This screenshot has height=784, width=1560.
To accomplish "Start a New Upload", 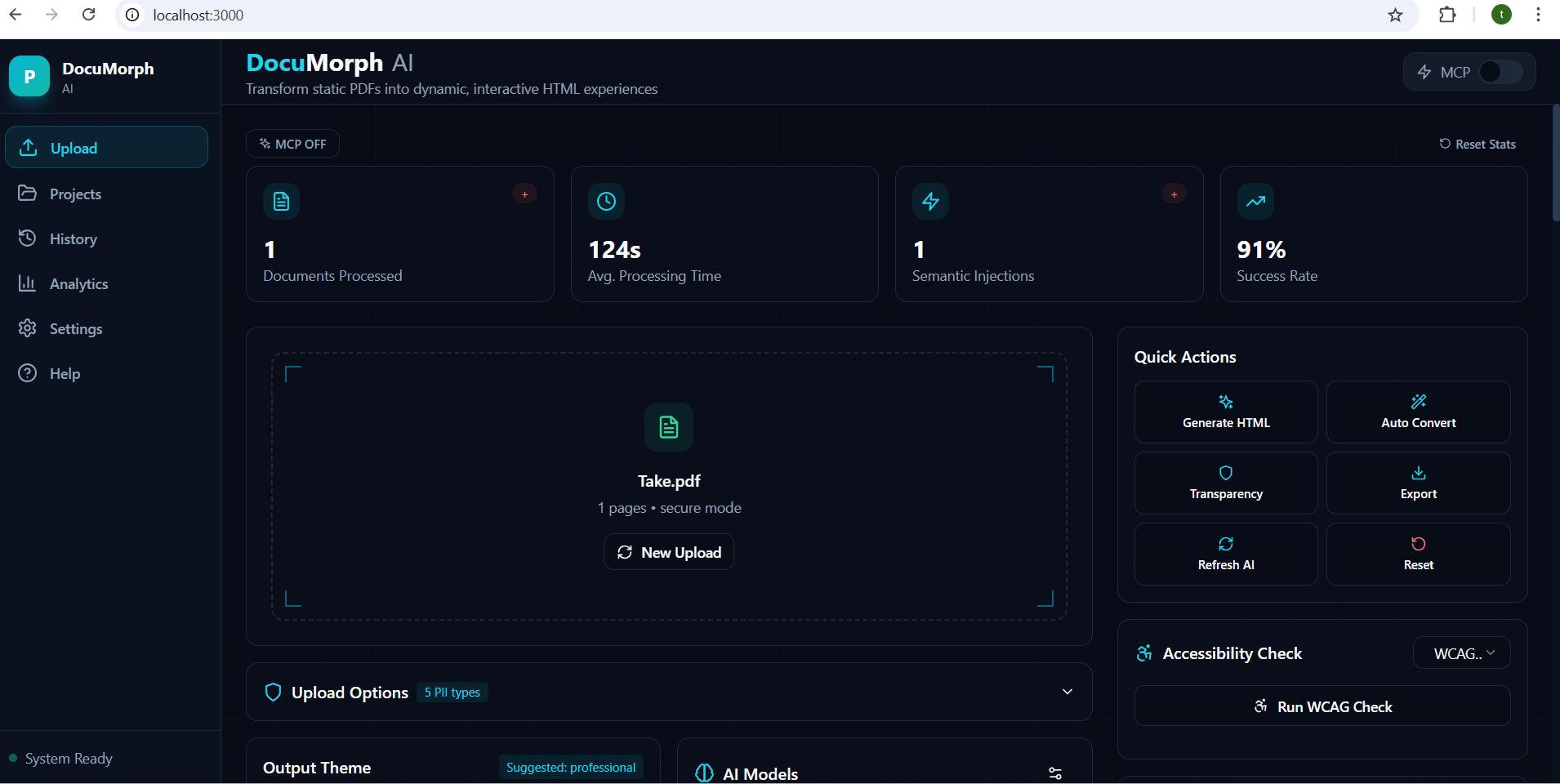I will (x=669, y=552).
